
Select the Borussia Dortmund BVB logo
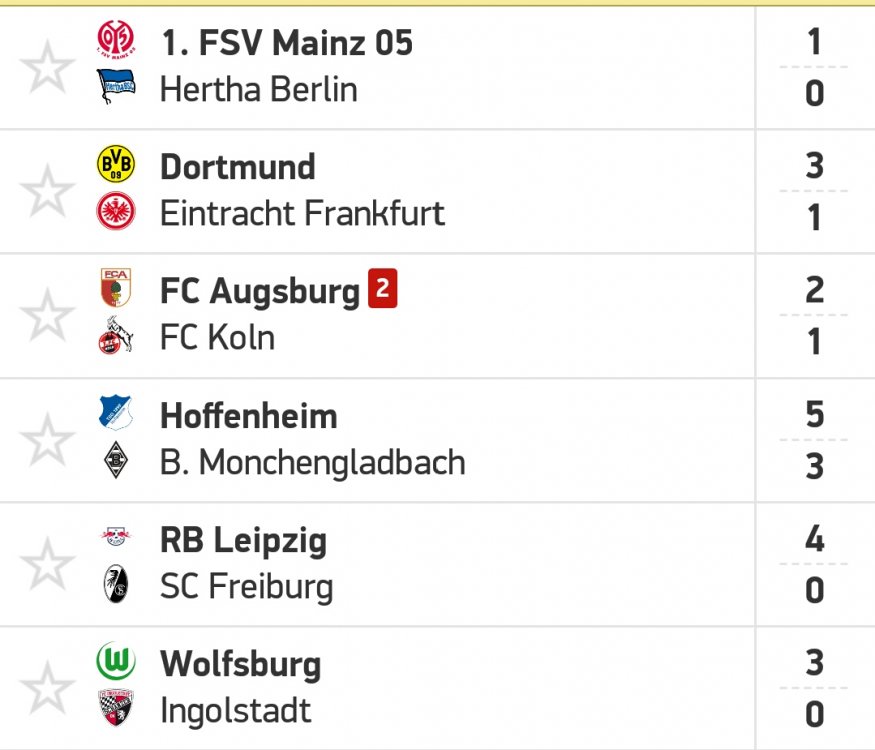pos(116,164)
